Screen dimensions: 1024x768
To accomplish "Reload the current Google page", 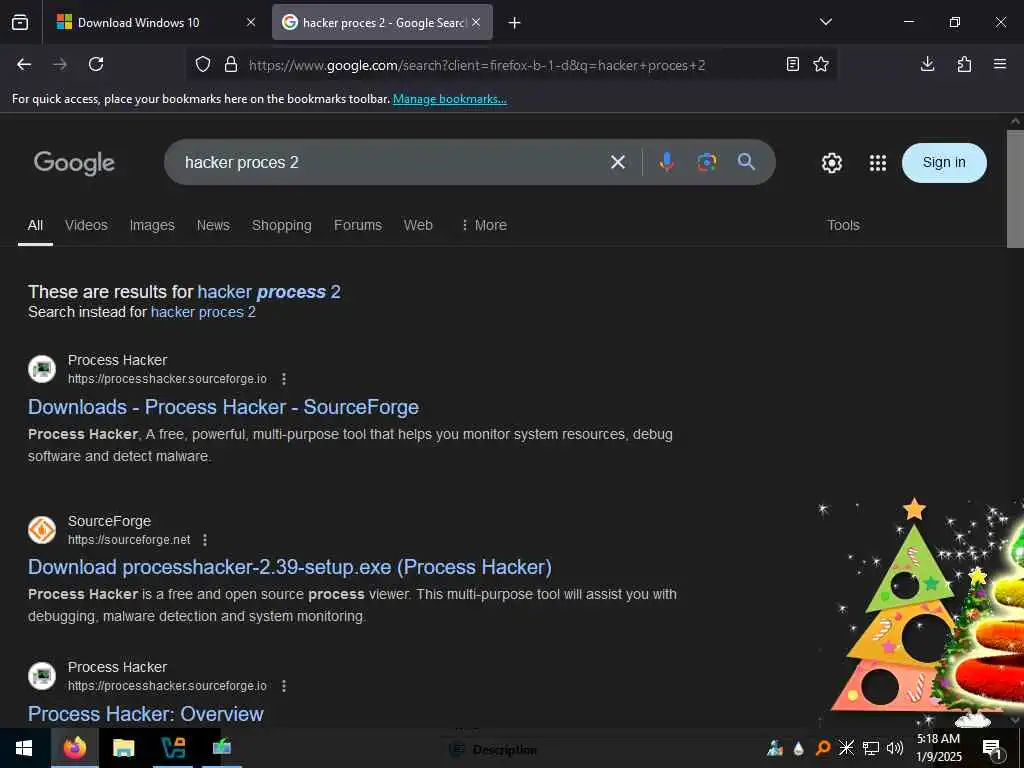I will tap(96, 64).
